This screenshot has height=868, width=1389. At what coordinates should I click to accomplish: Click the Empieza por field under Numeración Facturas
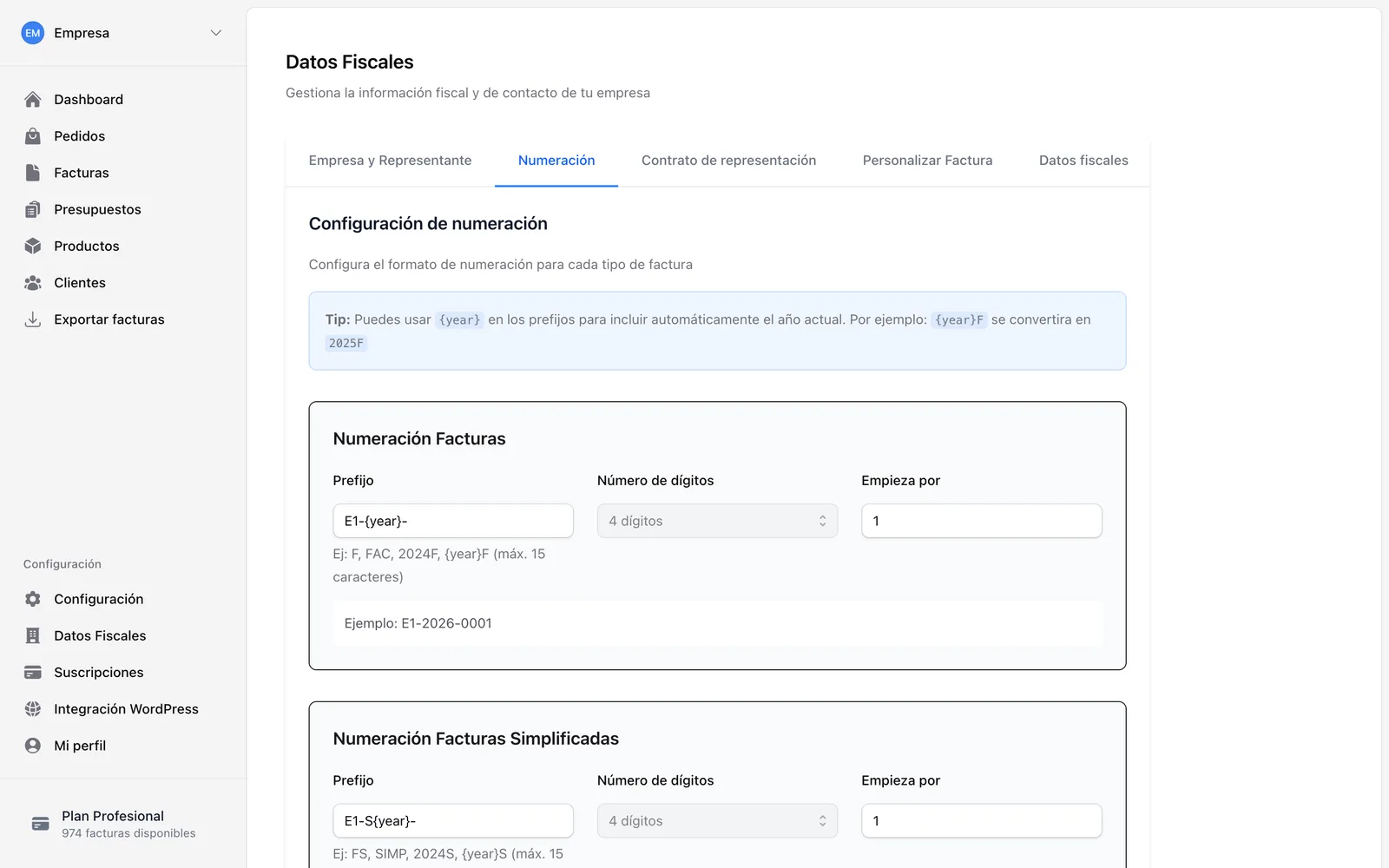(x=982, y=521)
